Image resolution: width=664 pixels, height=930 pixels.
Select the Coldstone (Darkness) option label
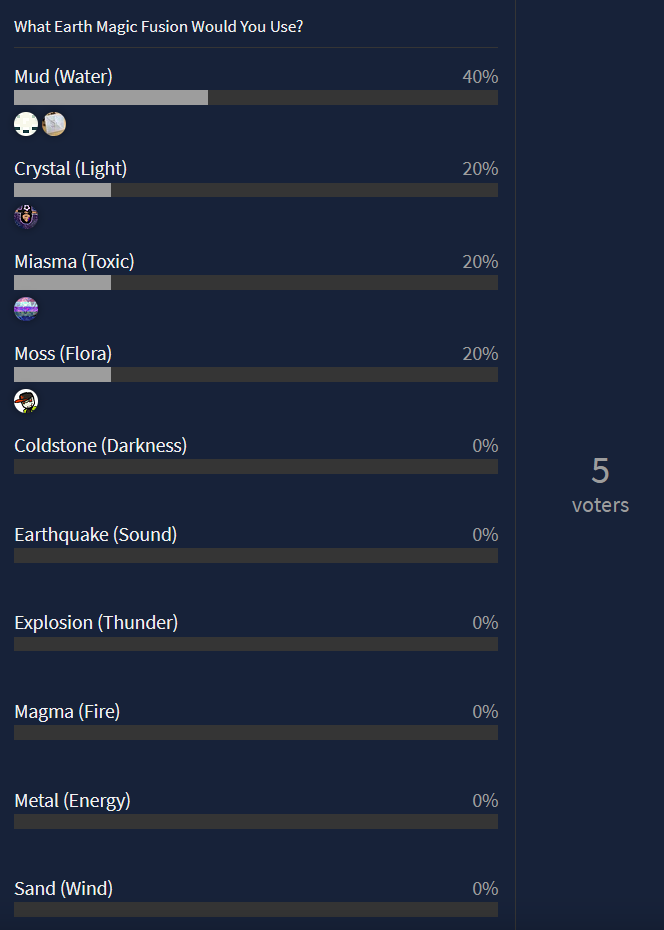(101, 445)
